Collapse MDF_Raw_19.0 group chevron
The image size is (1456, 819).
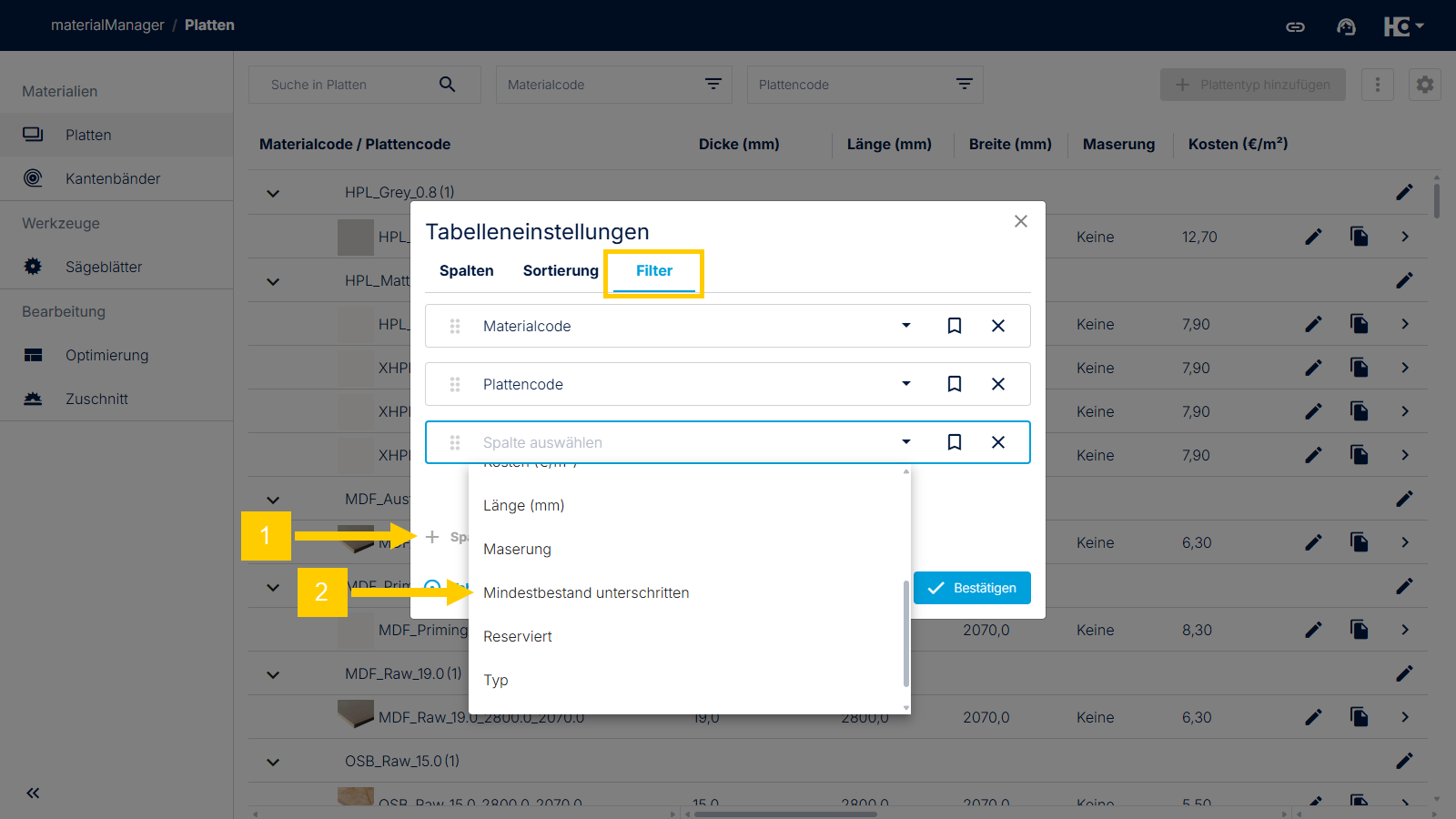pyautogui.click(x=273, y=674)
